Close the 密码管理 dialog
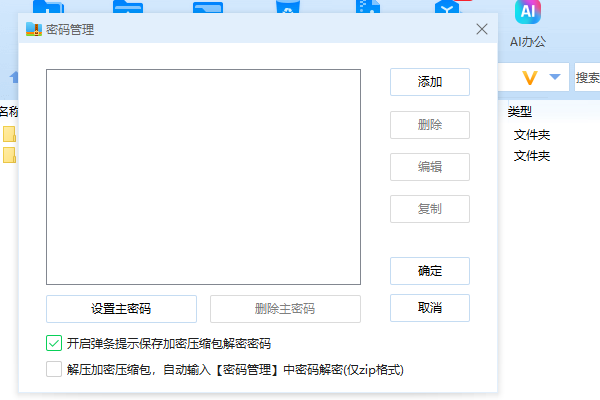The height and width of the screenshot is (400, 600). click(x=482, y=30)
